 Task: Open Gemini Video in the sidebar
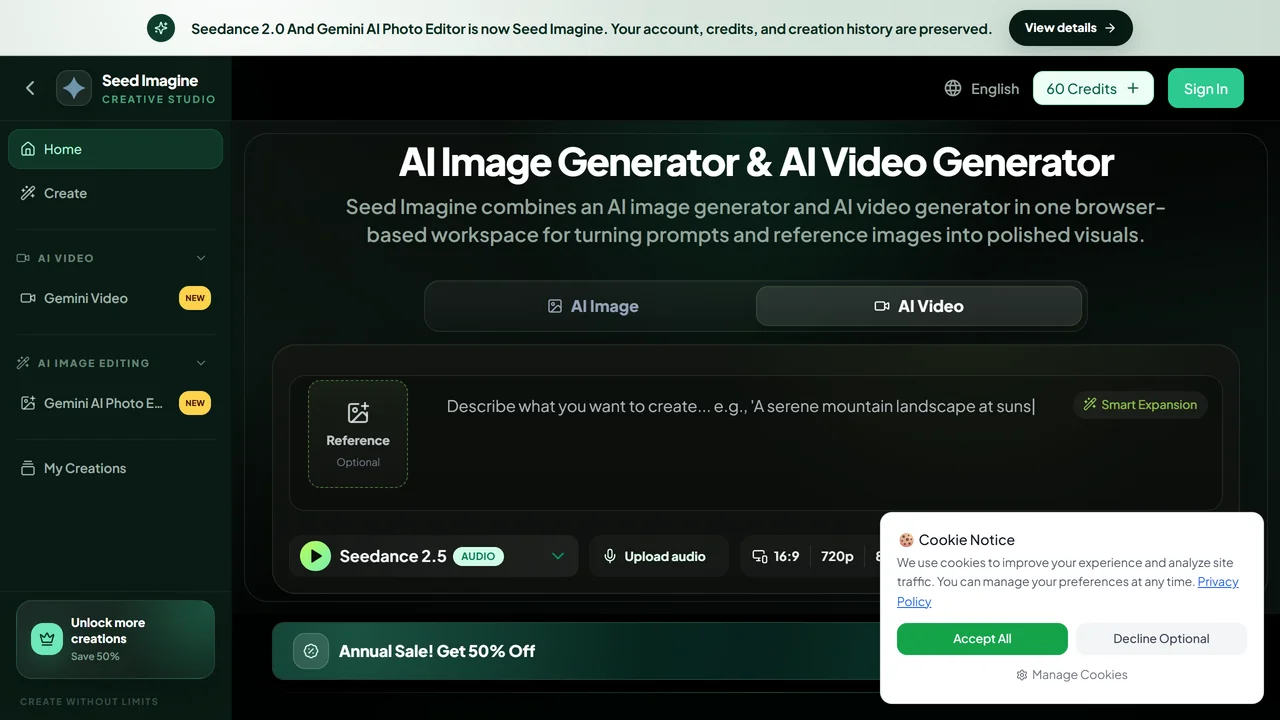click(x=115, y=298)
